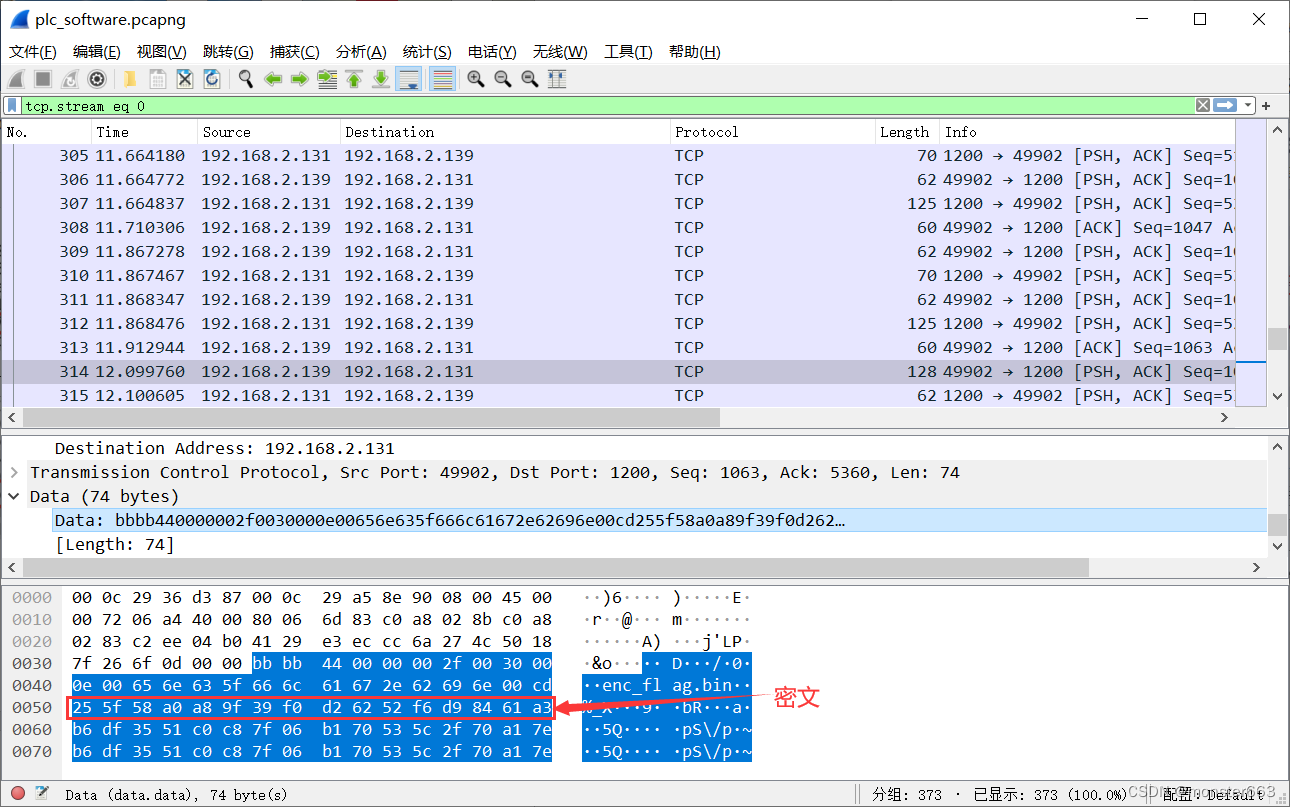Sort packets by Info column
This screenshot has height=807, width=1290.
click(1088, 132)
